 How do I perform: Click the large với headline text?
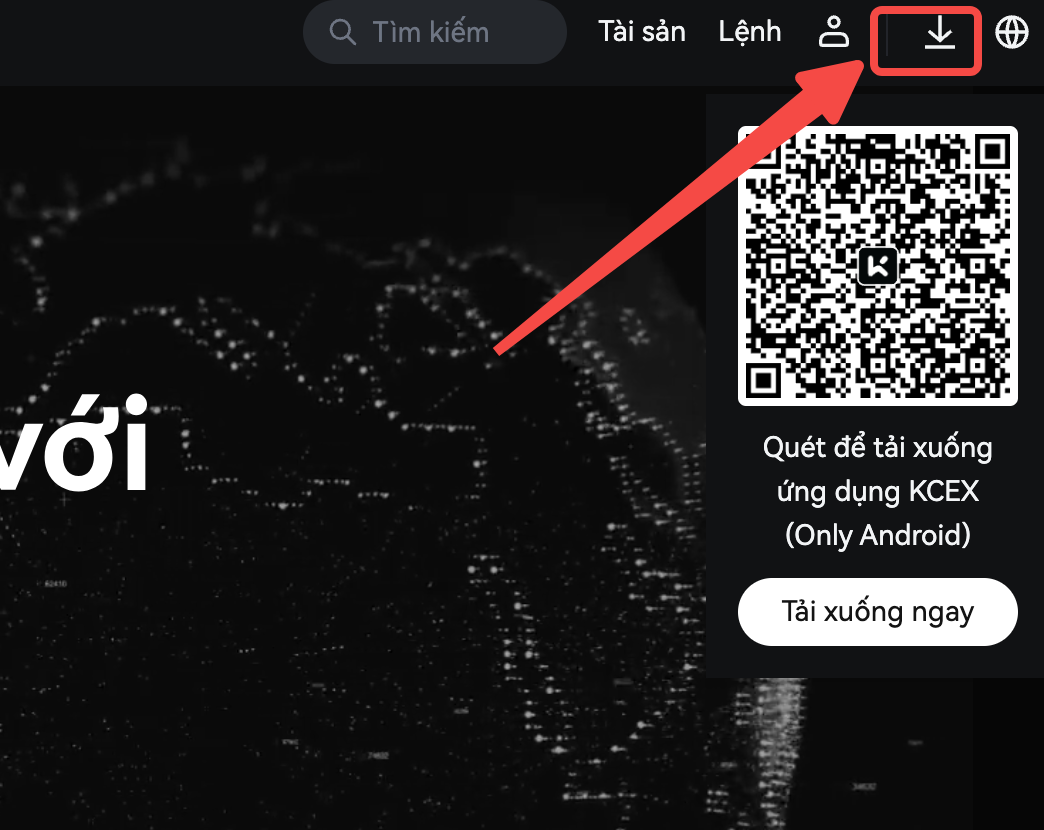(73, 444)
